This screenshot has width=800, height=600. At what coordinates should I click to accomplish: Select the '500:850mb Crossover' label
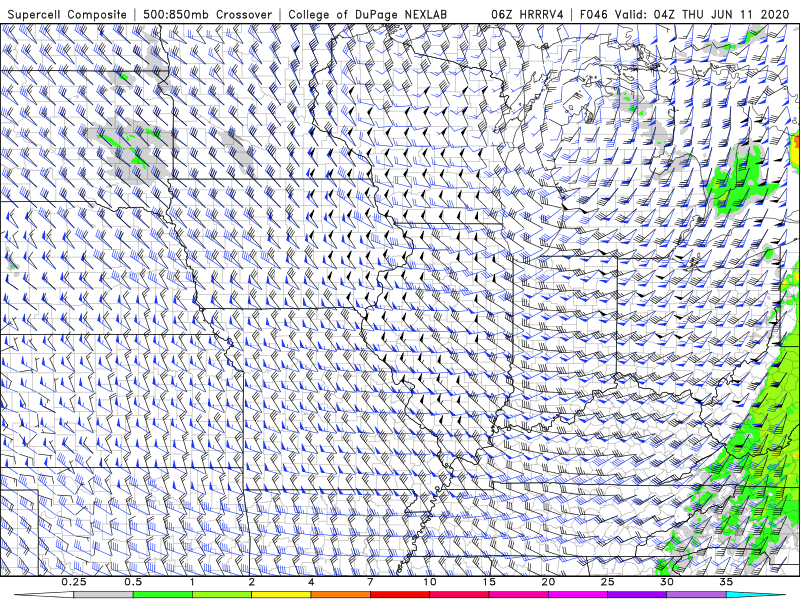208,14
